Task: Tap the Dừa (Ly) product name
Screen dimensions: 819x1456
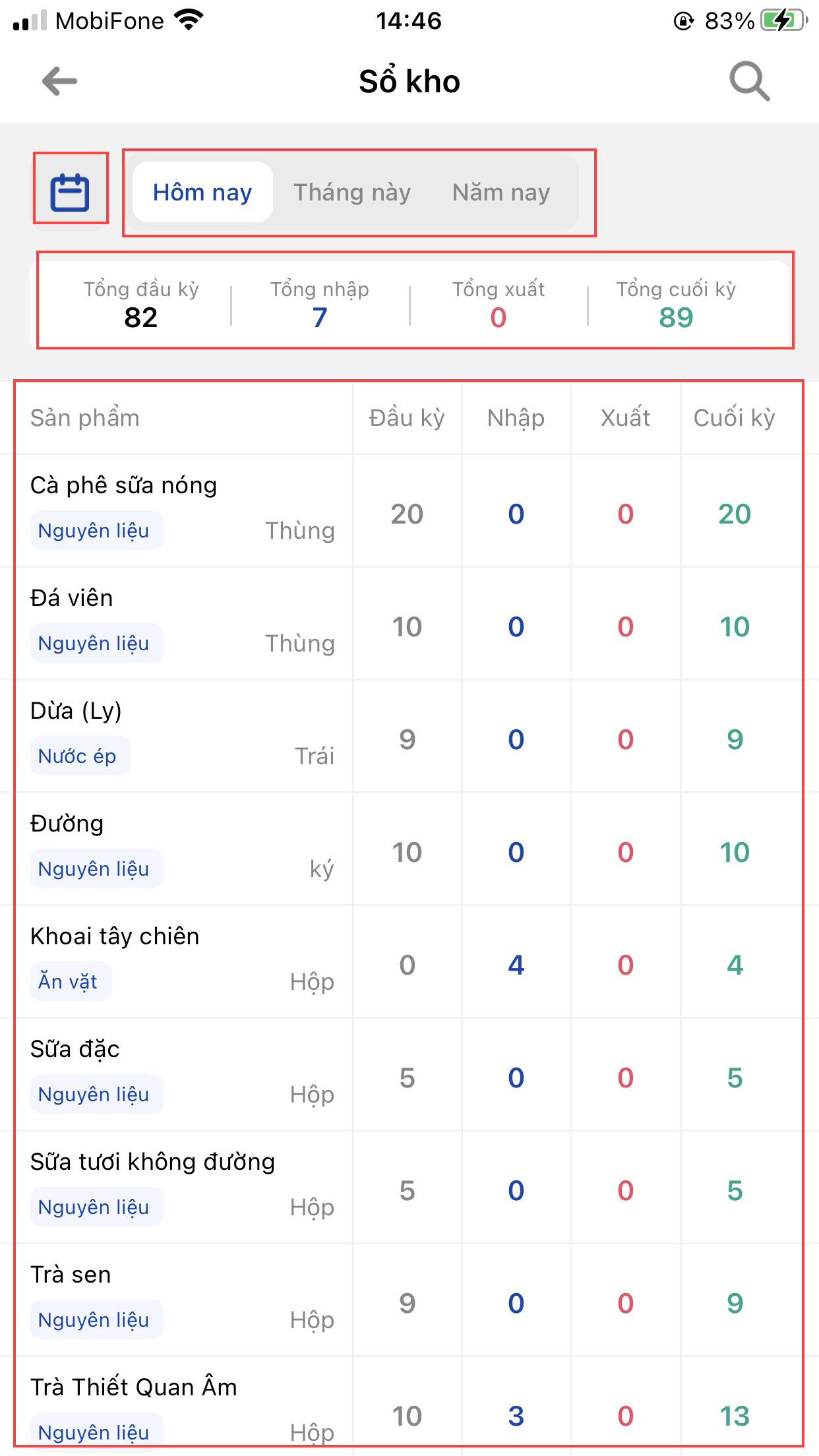Action: coord(76,711)
